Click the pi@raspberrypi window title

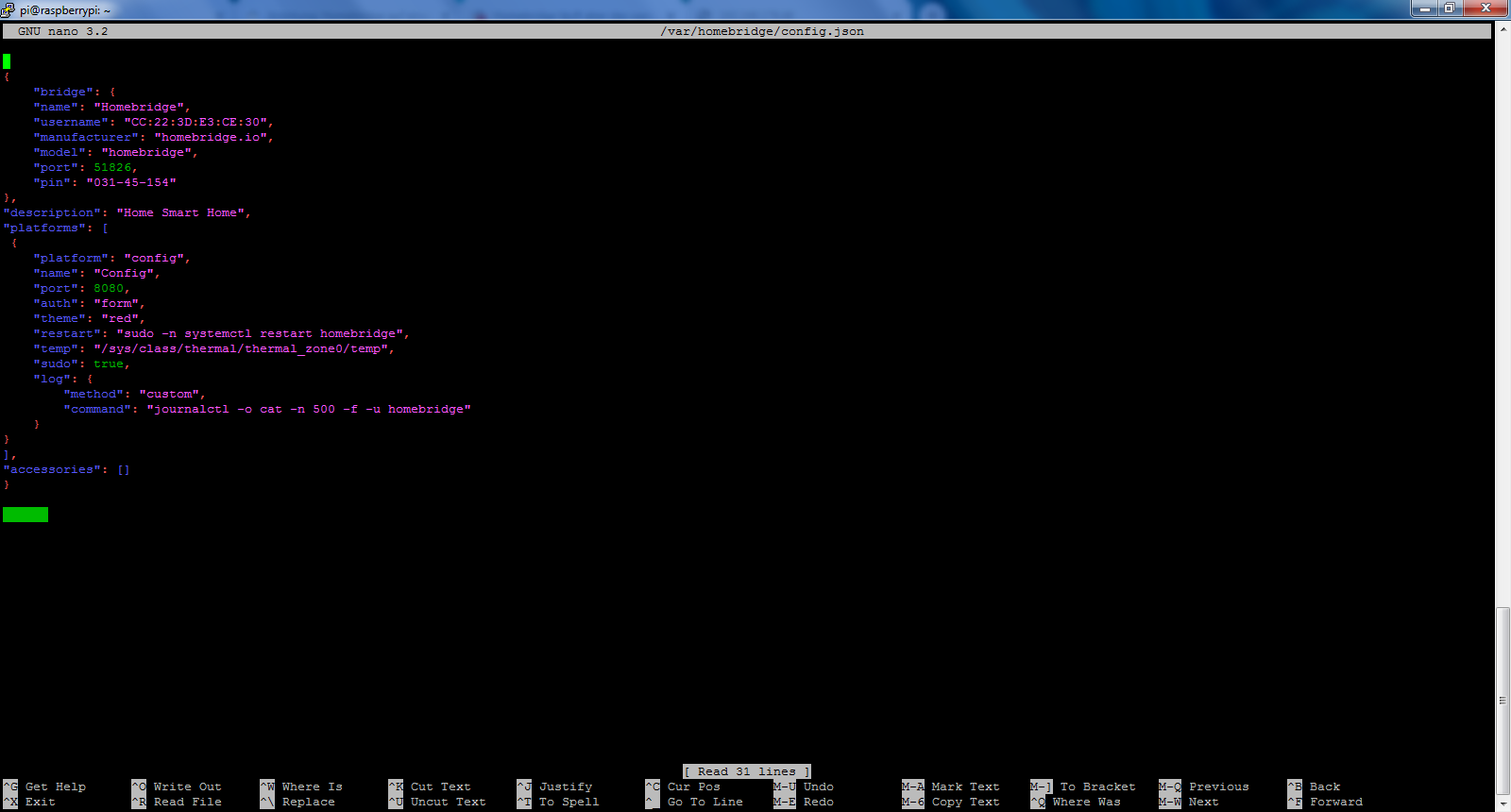[64, 10]
